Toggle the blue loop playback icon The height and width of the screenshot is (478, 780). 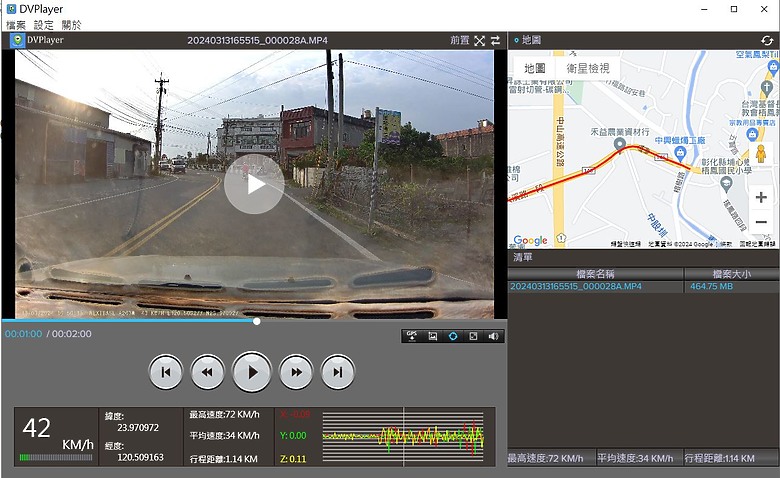pos(453,336)
